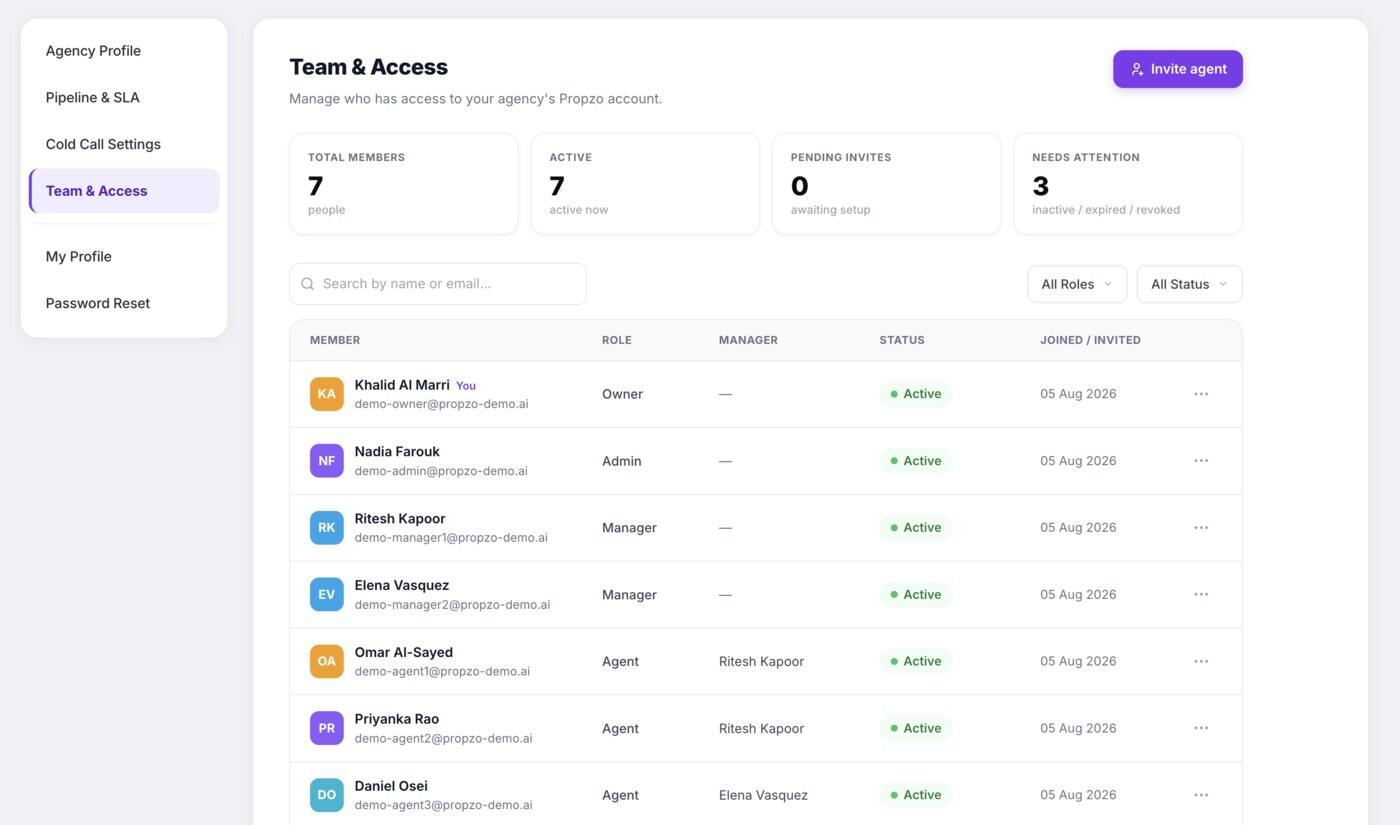Click the email demo-manager2@propzo-demo.ai
The height and width of the screenshot is (825, 1400).
452,605
